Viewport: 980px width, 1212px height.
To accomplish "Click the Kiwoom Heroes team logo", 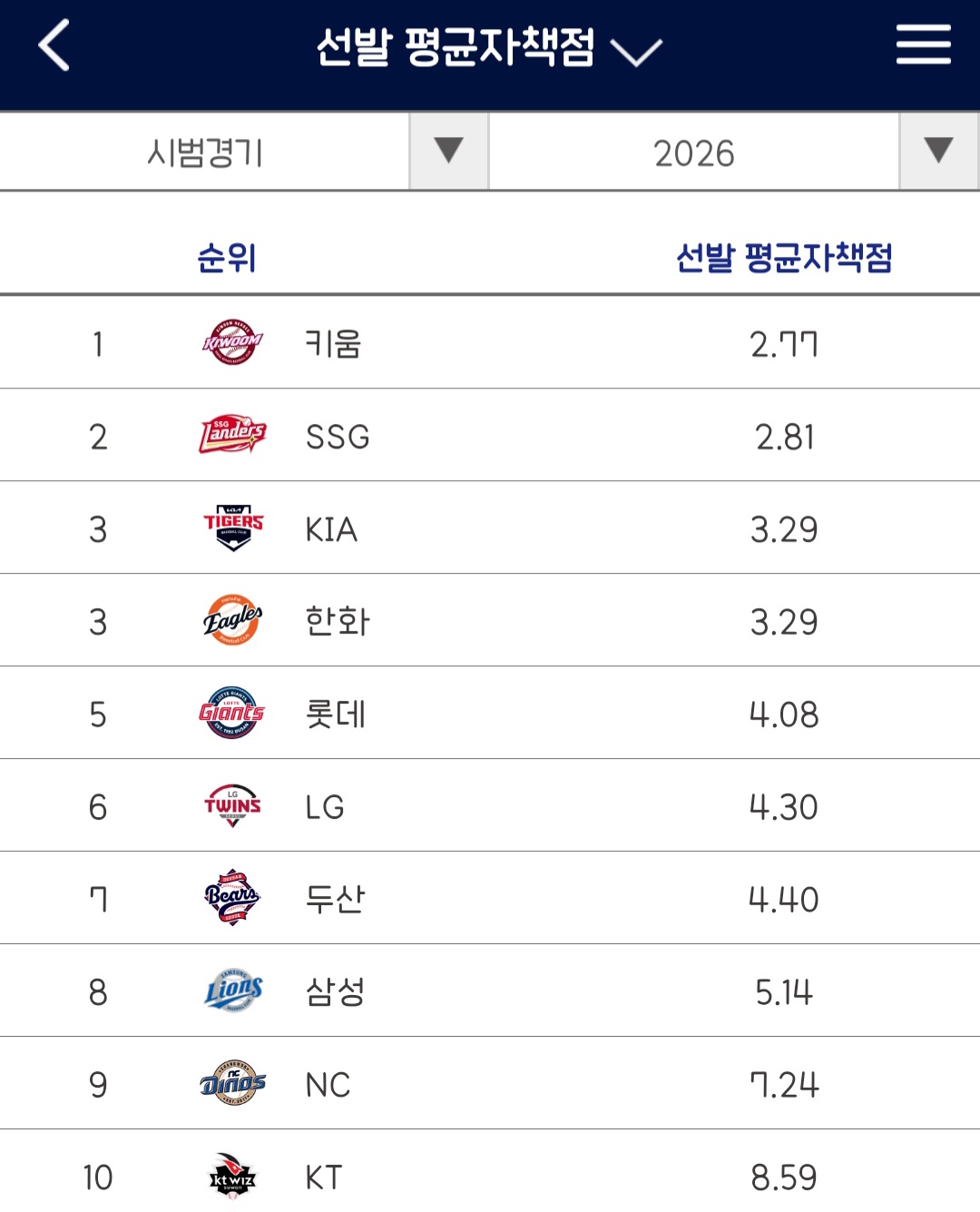I will [232, 343].
